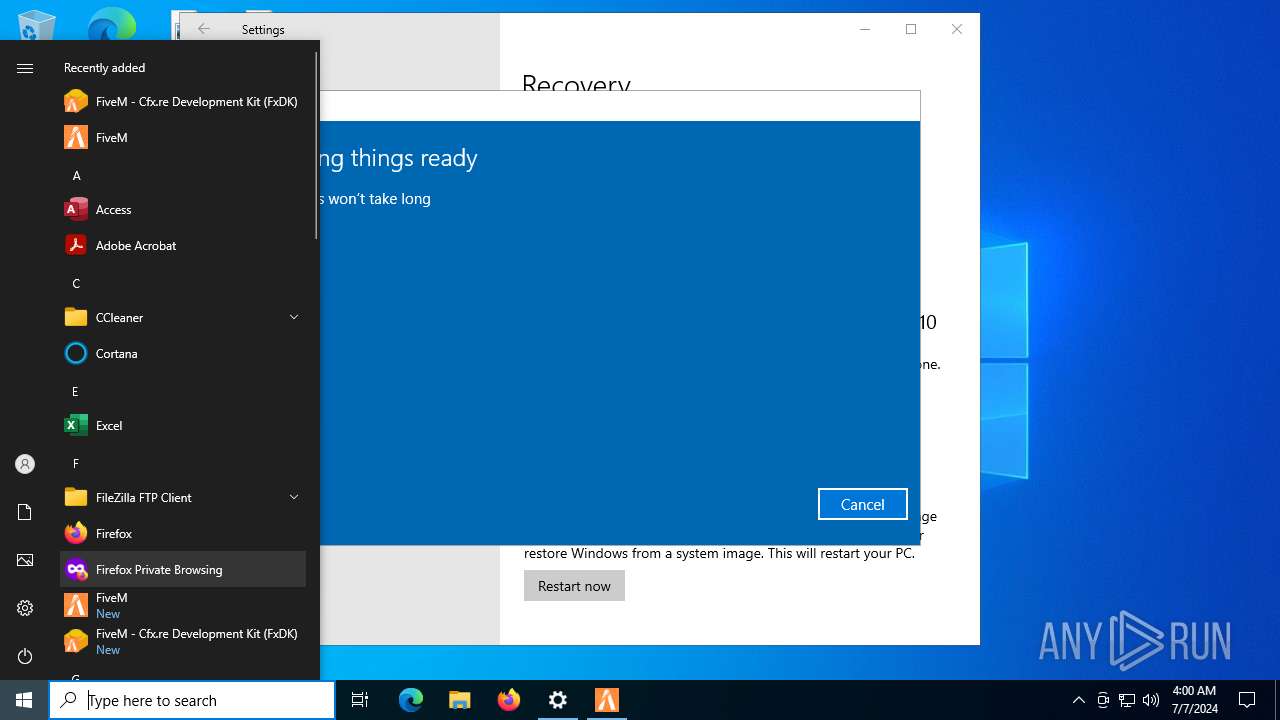Minimize the Settings window
The width and height of the screenshot is (1280, 720).
[x=865, y=29]
